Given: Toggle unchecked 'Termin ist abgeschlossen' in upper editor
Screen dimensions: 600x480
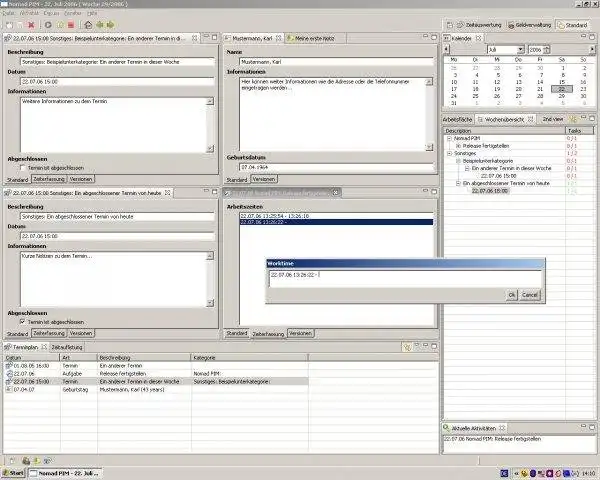Looking at the screenshot, I should [23, 168].
